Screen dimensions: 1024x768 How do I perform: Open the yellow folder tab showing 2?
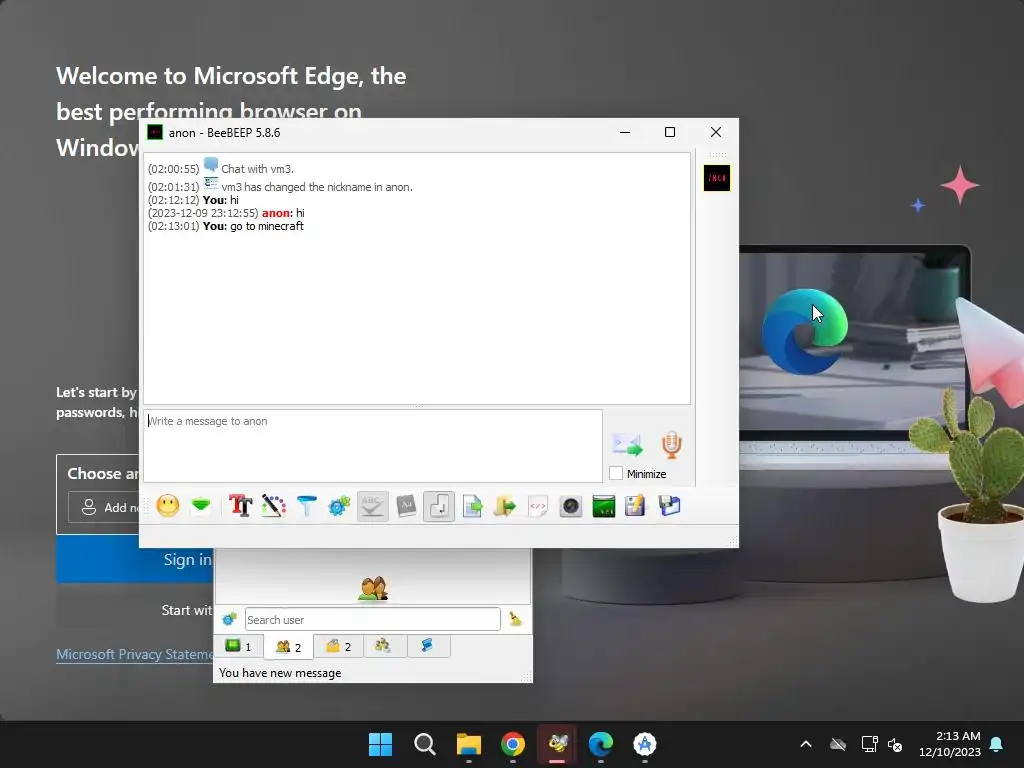[x=339, y=646]
